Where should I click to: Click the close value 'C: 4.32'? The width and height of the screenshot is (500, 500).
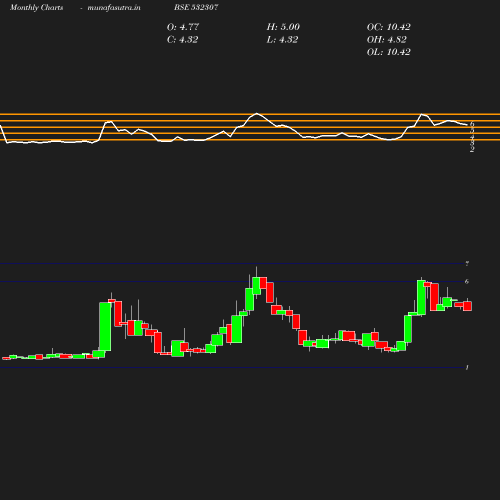pos(182,40)
